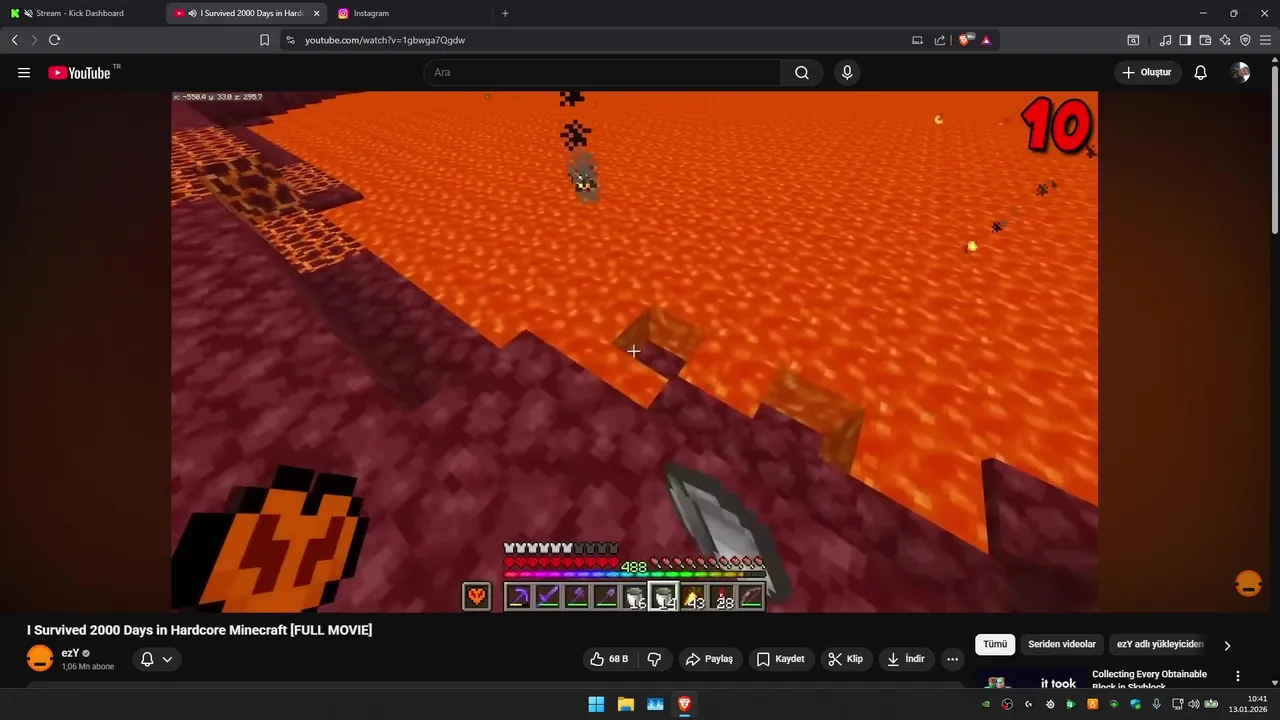Share this page from address bar
1280x720 pixels.
tap(940, 40)
